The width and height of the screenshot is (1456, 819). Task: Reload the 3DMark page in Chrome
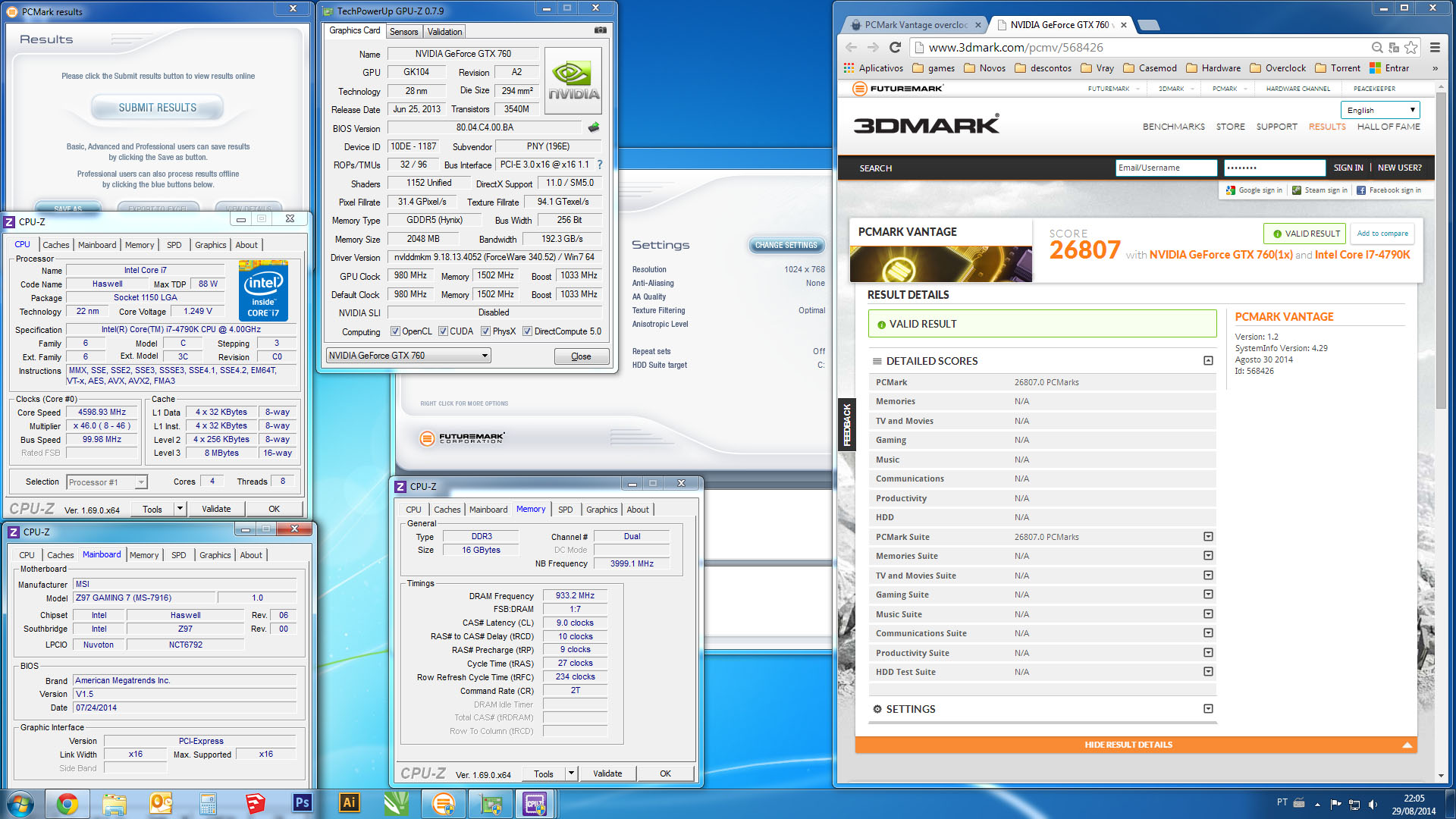tap(895, 47)
